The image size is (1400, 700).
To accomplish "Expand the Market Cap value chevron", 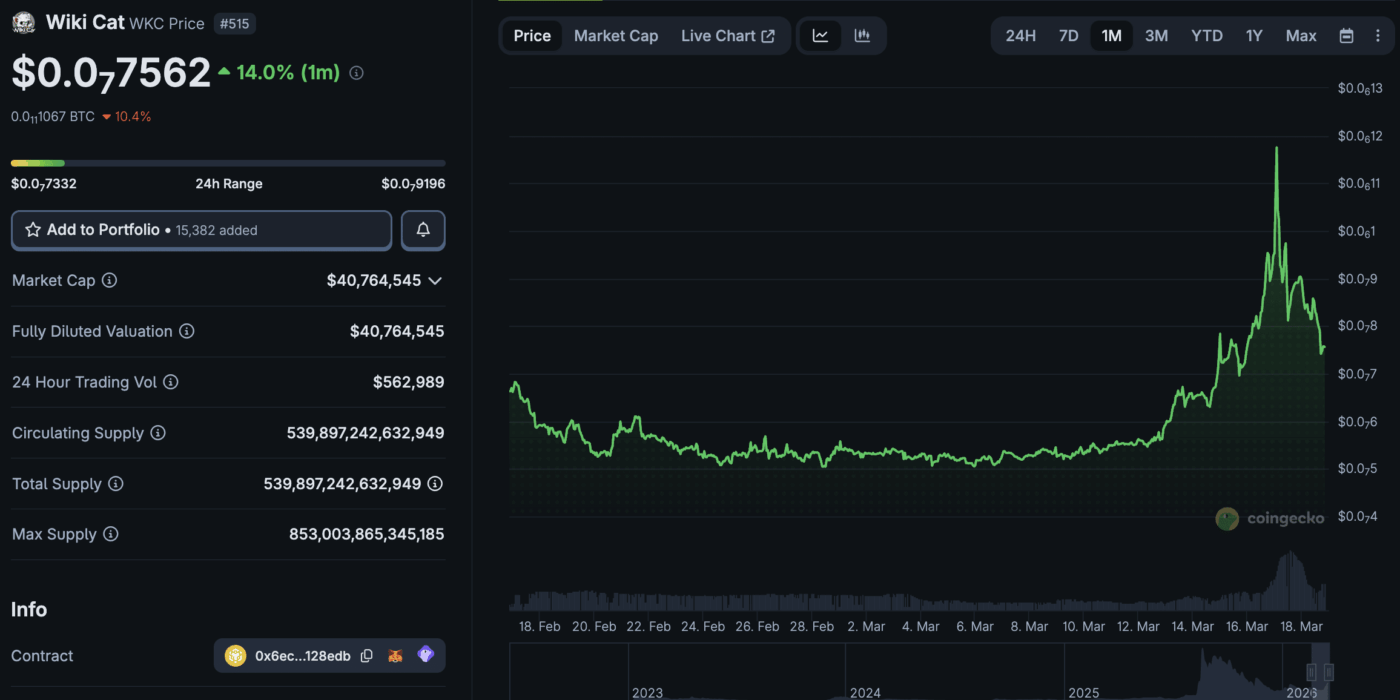I will (435, 281).
